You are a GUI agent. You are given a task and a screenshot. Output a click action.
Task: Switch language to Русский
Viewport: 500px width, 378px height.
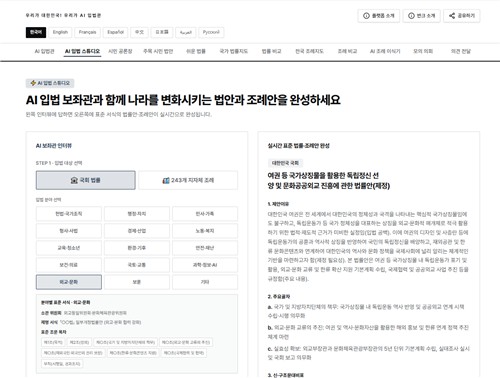(x=211, y=32)
